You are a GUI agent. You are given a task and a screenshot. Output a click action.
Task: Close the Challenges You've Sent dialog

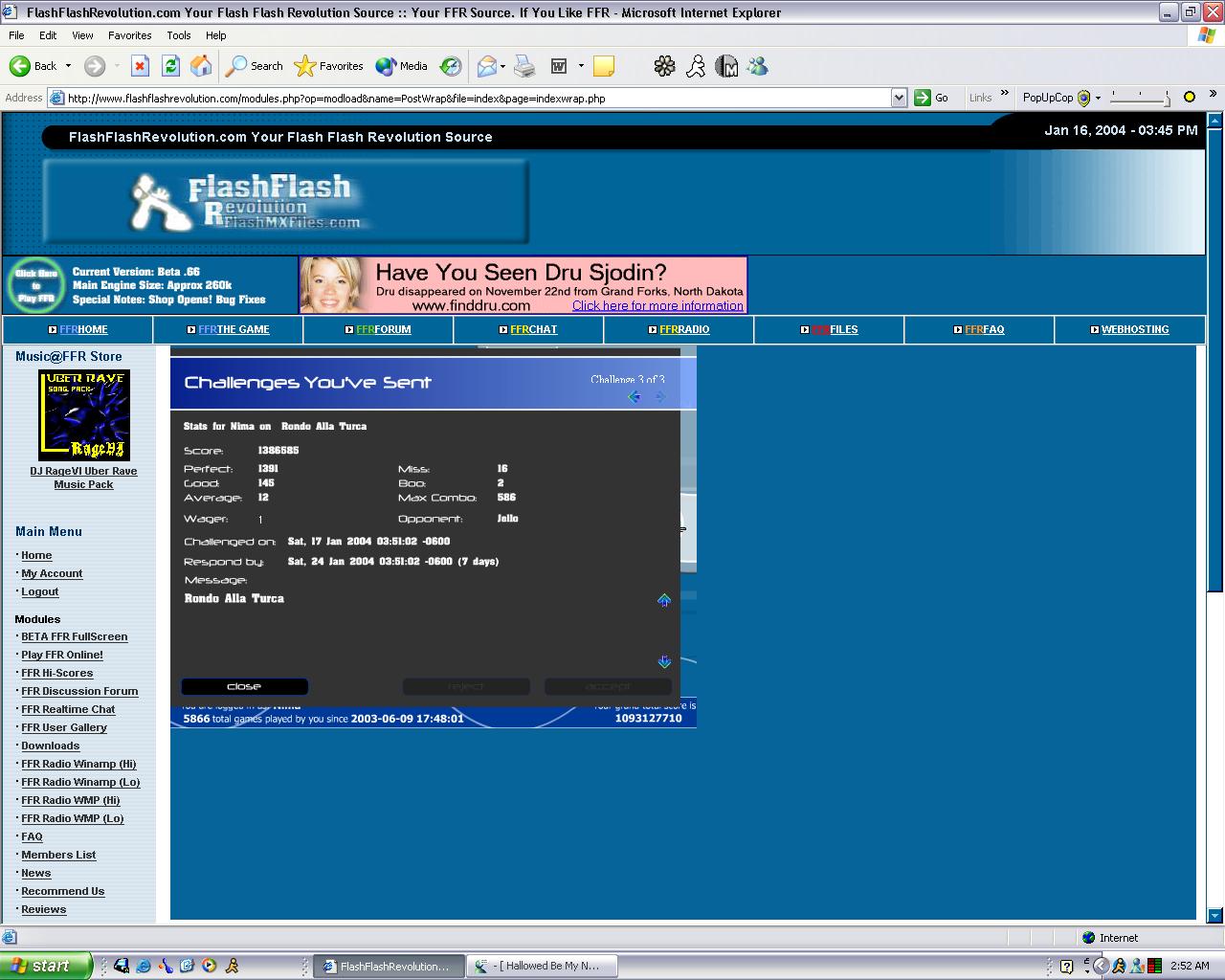coord(244,686)
